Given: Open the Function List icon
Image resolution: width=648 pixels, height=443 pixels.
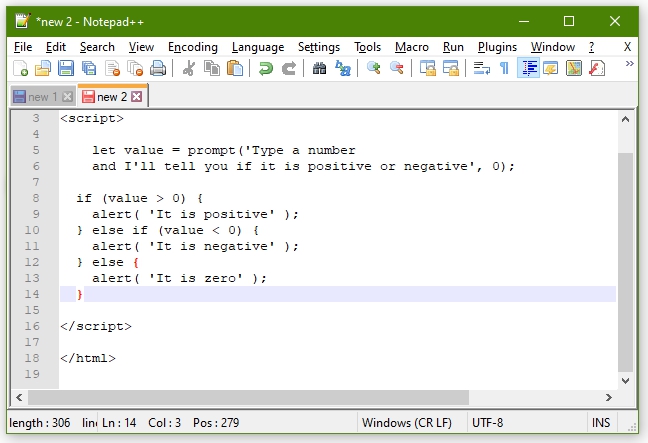Looking at the screenshot, I should [597, 69].
